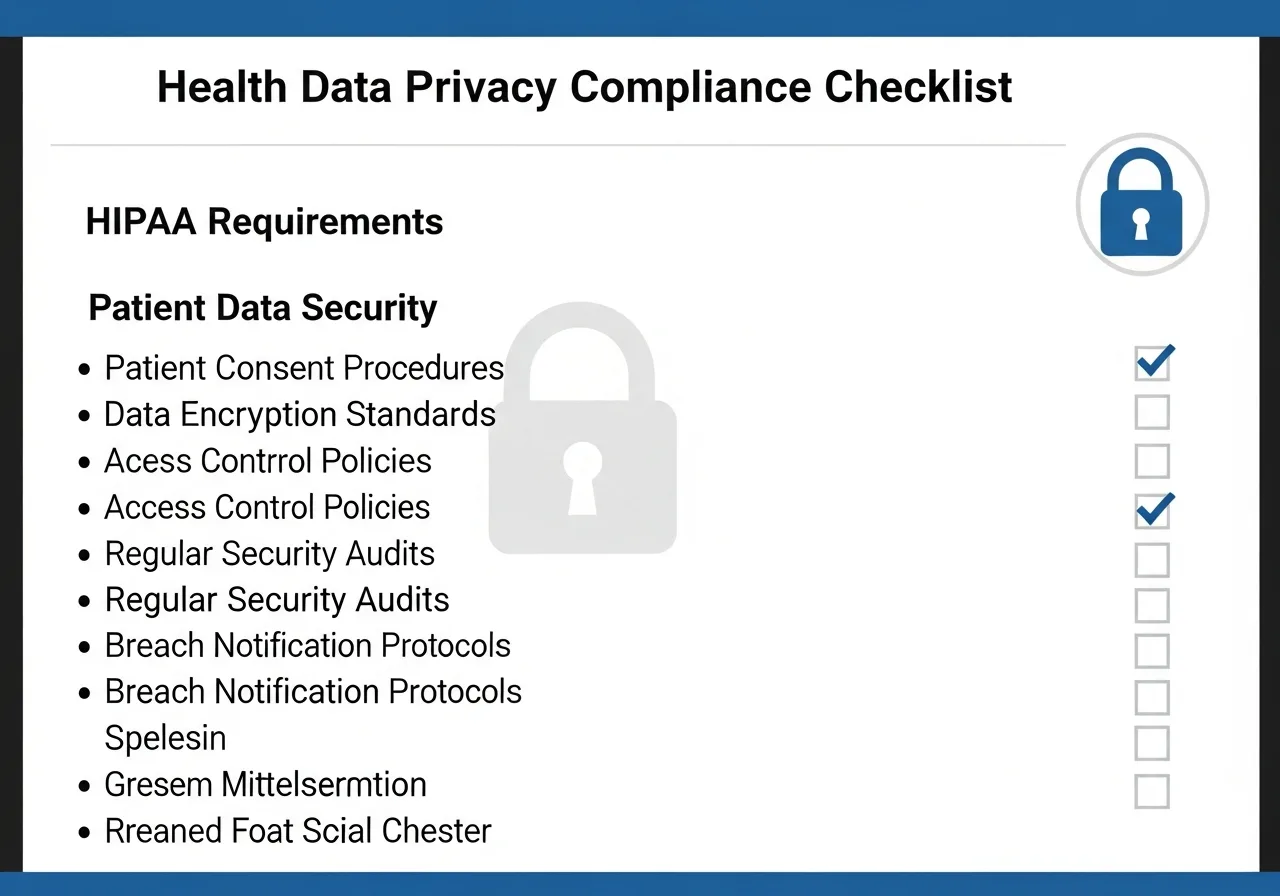Viewport: 1280px width, 896px height.
Task: Mark the Gresem Mittelsermtion checkbox
Action: pos(1152,790)
